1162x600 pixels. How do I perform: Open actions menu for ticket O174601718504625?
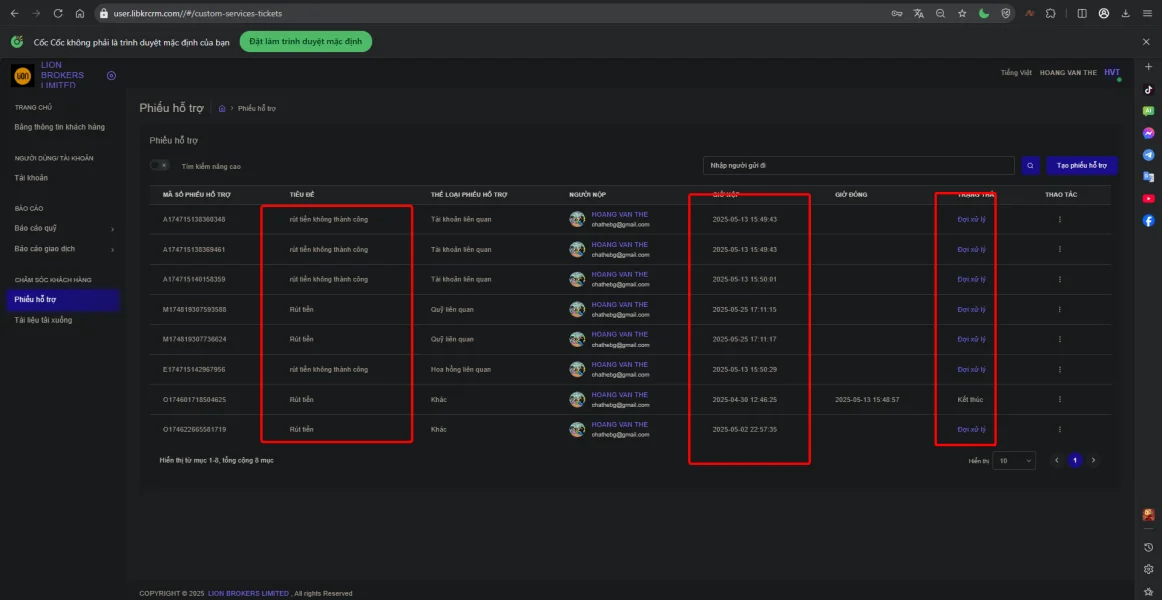click(x=1060, y=399)
